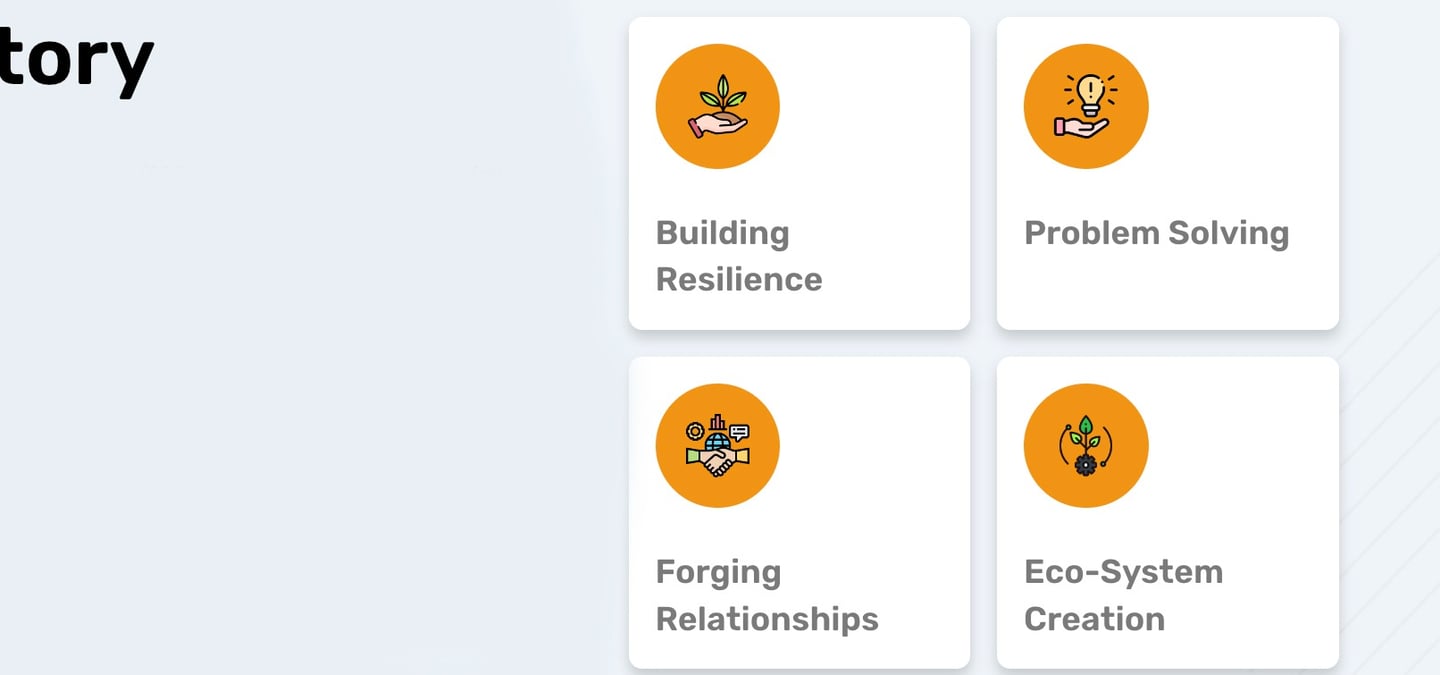
Task: Click the word "Resilience" in first card
Action: [x=738, y=280]
